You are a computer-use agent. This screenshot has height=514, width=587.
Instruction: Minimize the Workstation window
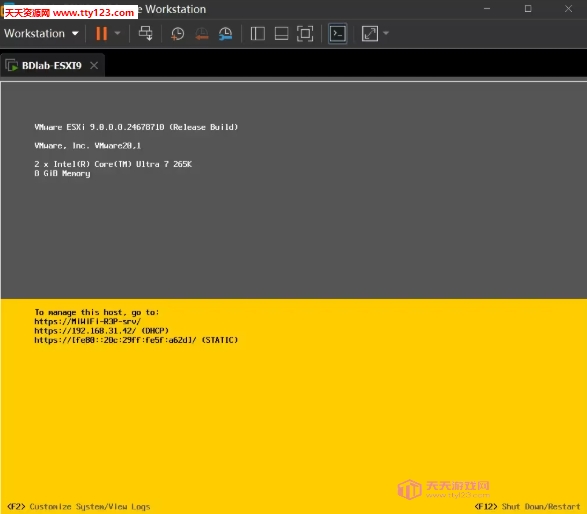(x=487, y=9)
